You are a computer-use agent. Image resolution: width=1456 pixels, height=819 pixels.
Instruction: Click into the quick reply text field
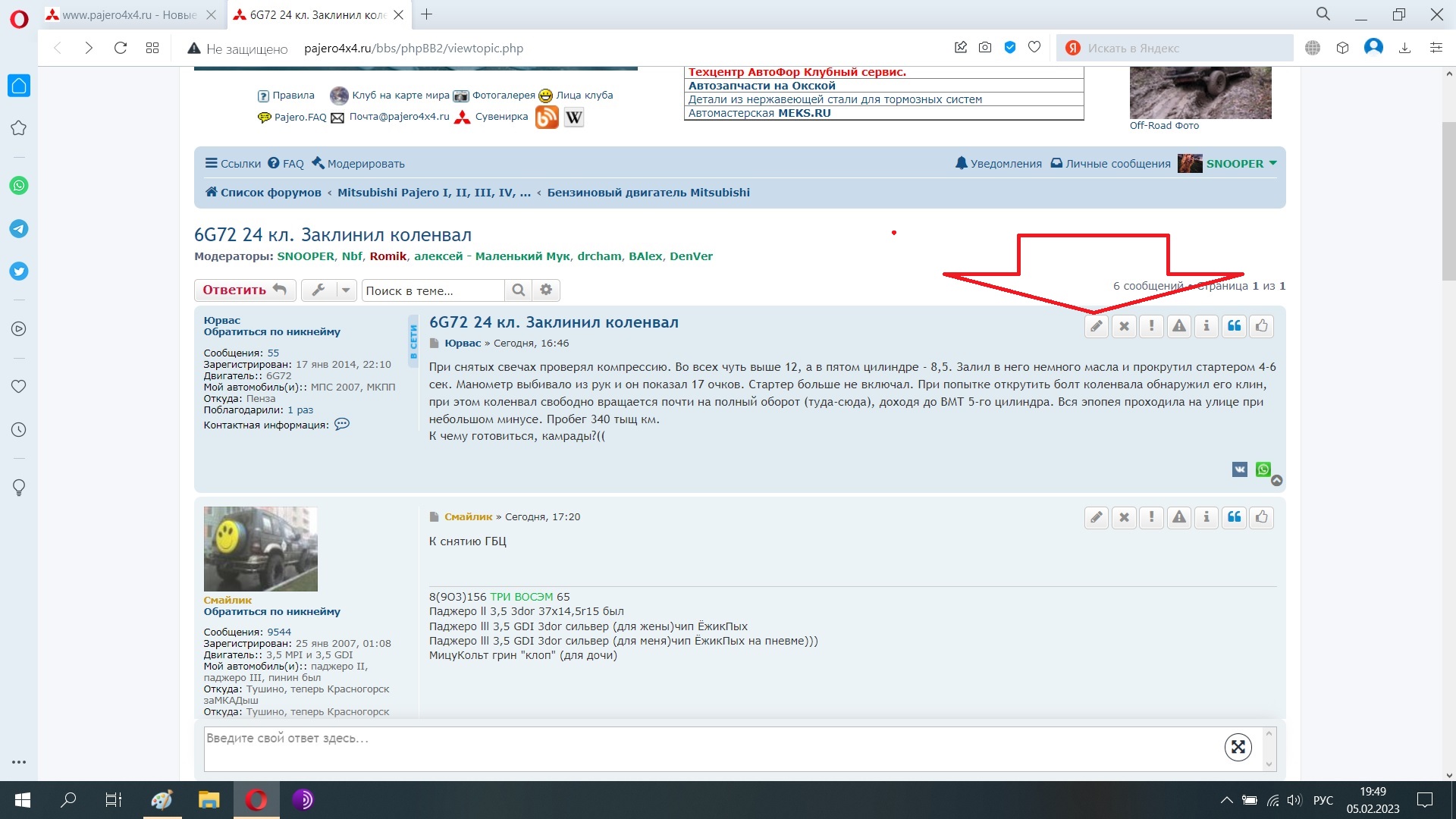click(682, 748)
